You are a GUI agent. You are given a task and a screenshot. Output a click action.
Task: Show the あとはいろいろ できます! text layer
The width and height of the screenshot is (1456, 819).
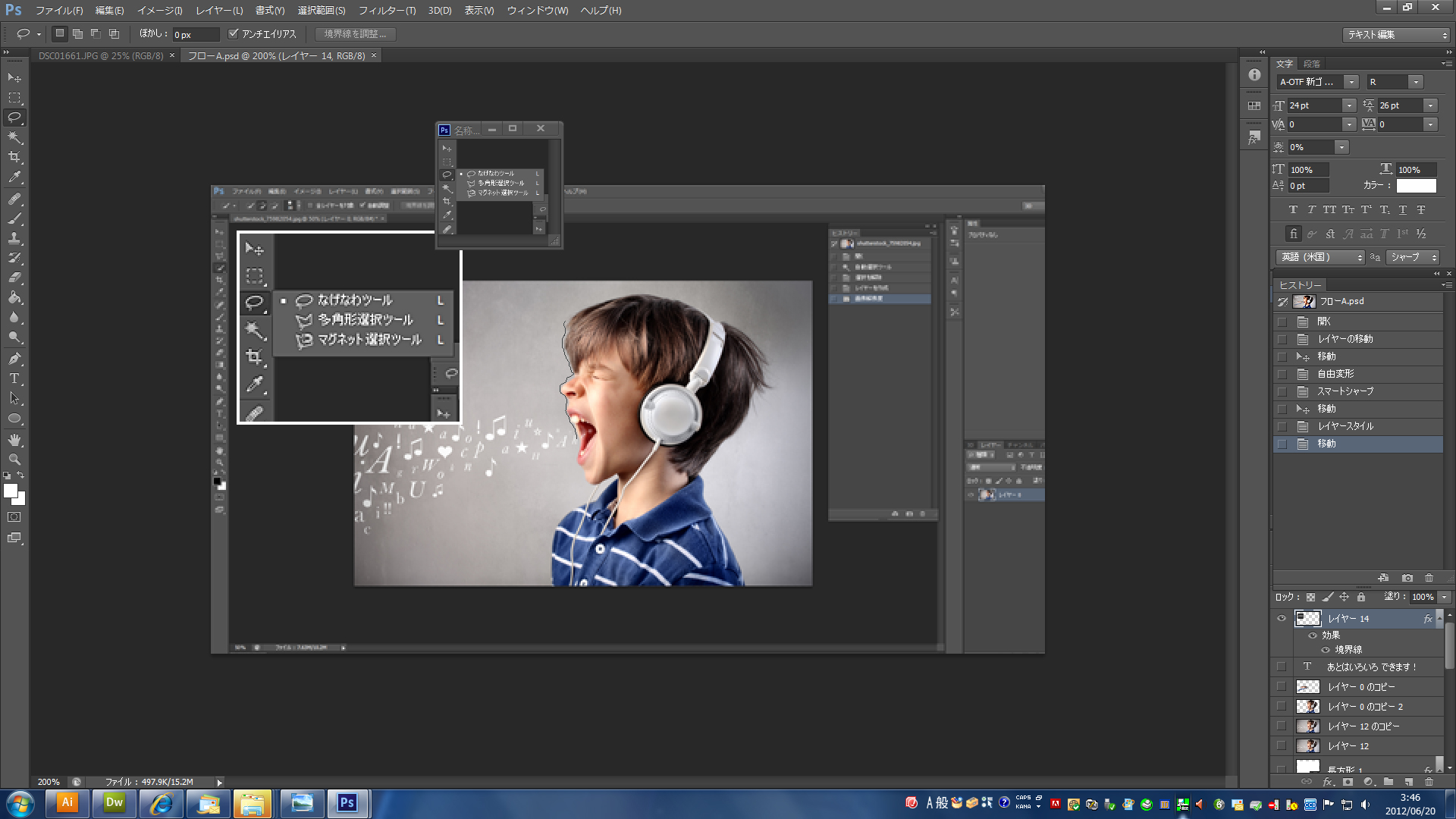pyautogui.click(x=1282, y=667)
